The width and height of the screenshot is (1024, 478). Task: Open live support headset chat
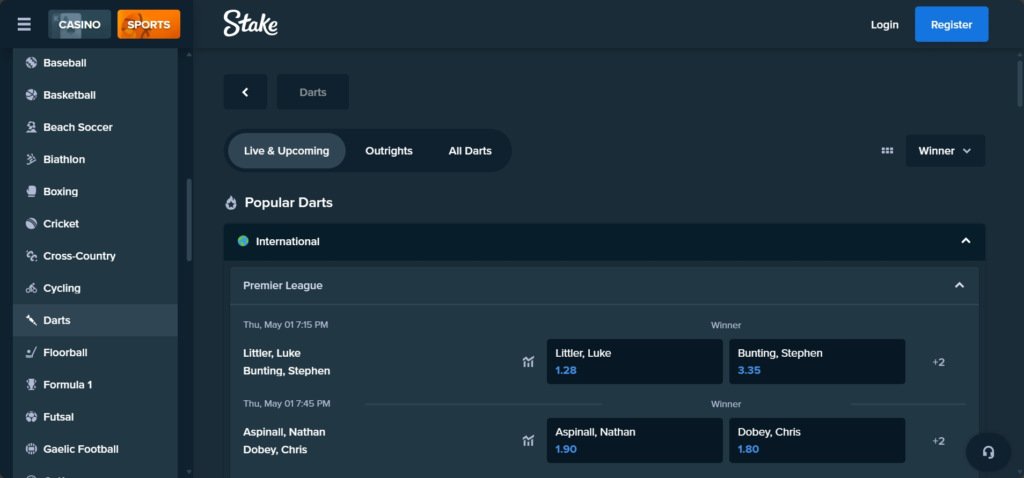988,452
